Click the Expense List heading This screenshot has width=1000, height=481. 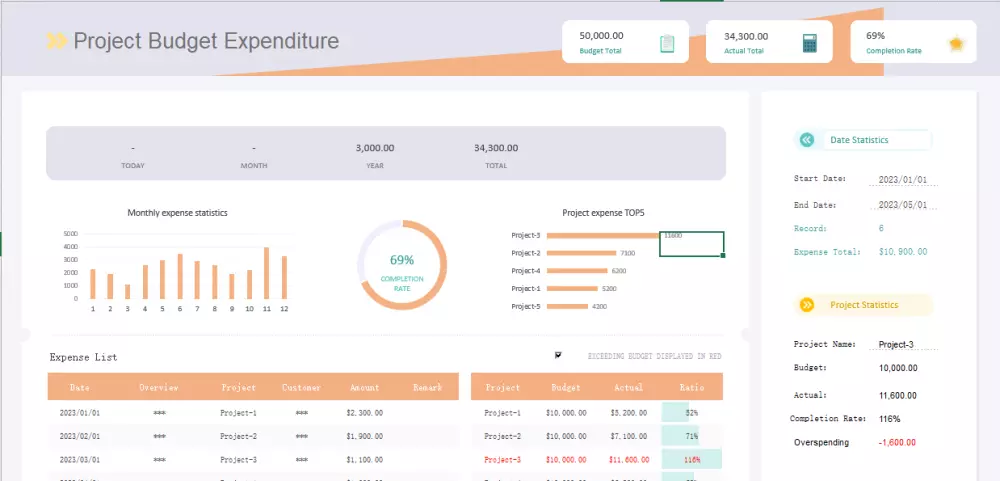pos(84,357)
